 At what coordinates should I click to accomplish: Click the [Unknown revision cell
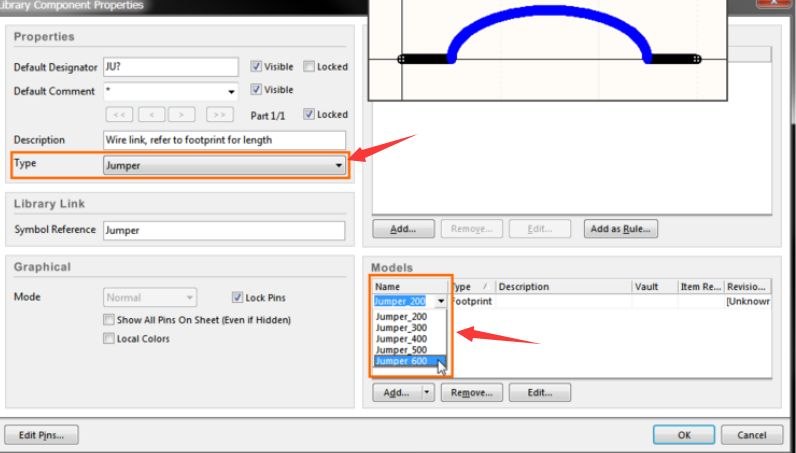pos(748,302)
